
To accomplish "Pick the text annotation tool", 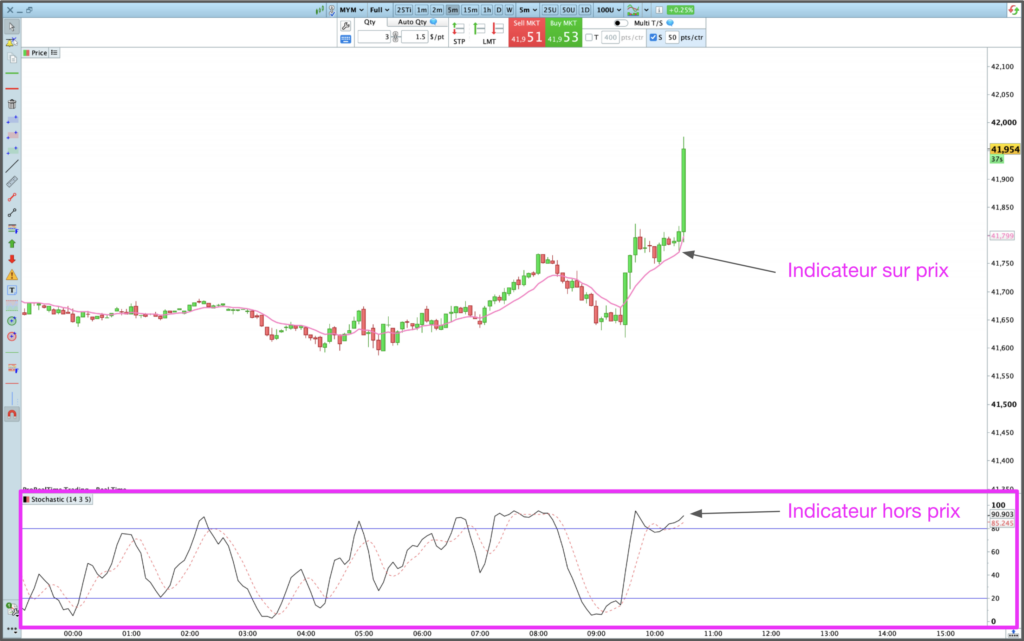I will point(12,290).
